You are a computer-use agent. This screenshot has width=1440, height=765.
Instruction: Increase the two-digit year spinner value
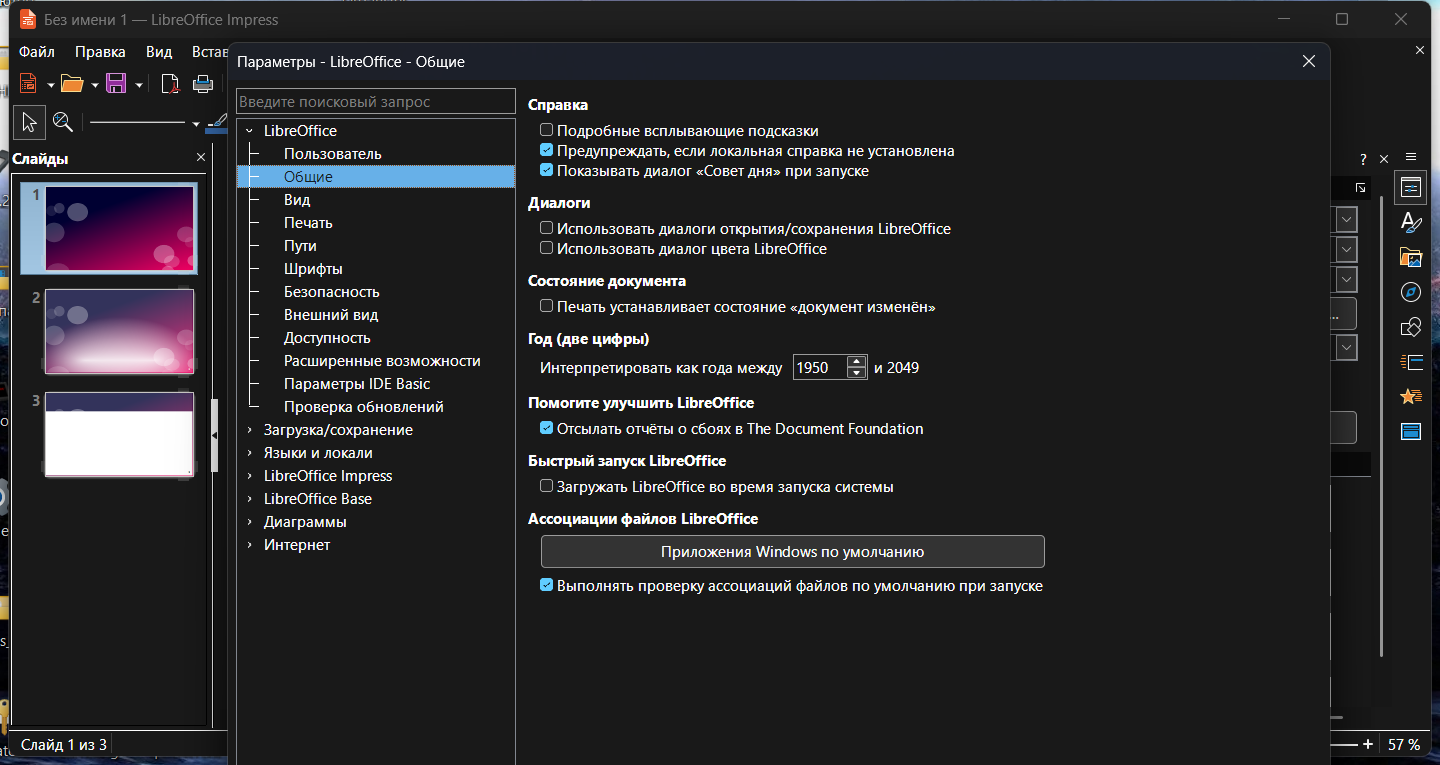856,362
